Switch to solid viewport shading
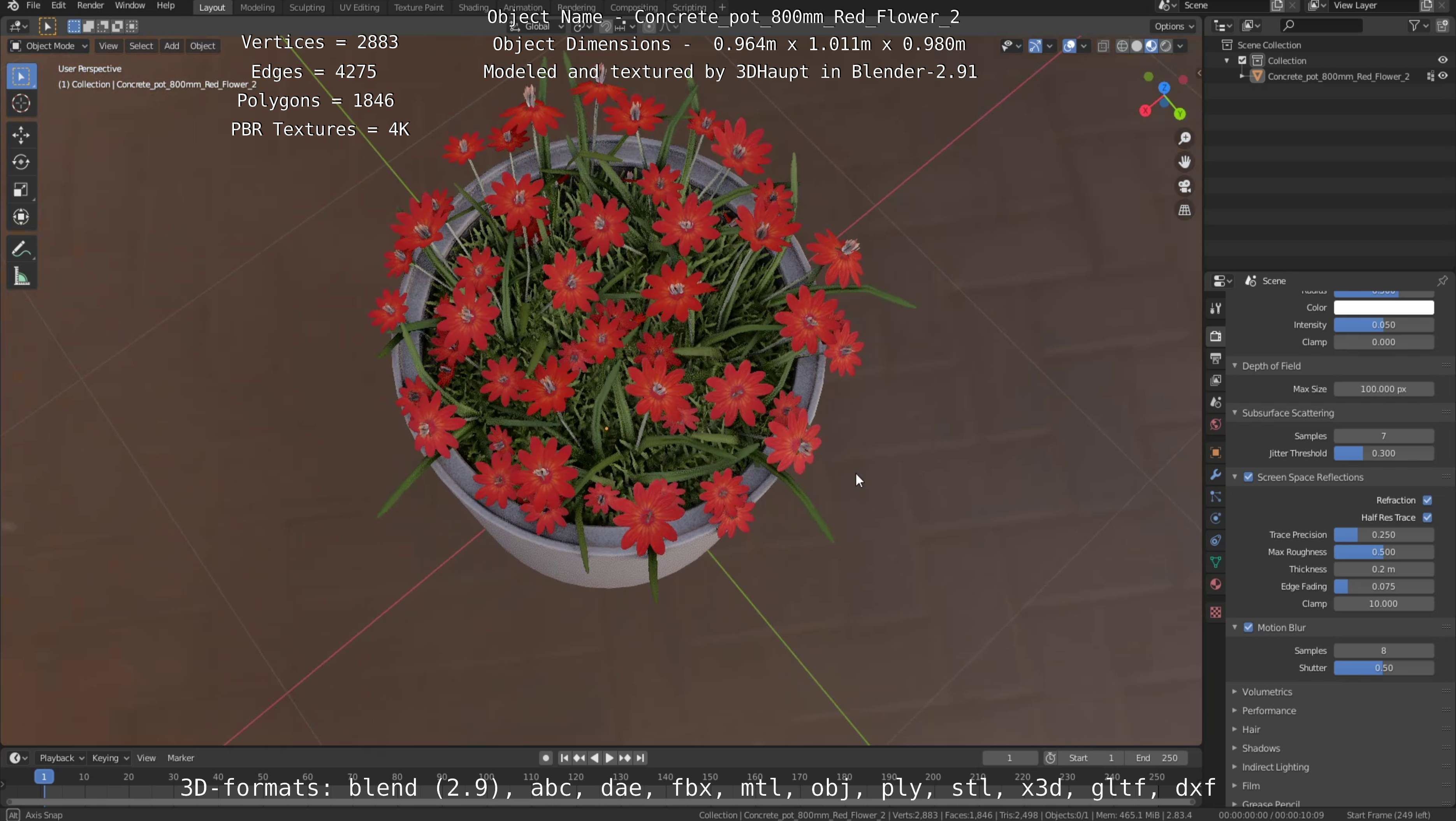The image size is (1456, 821). coord(1137,46)
